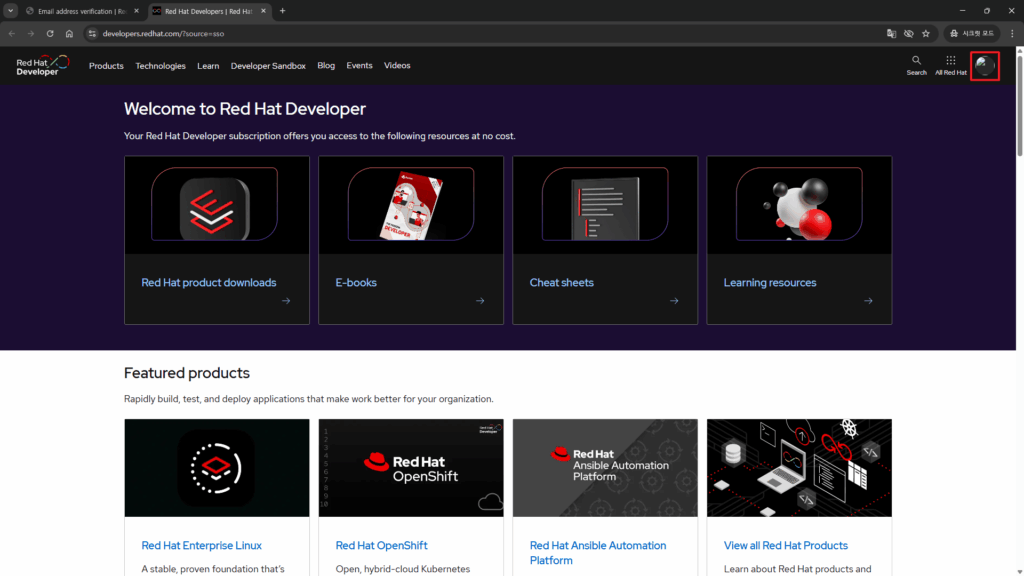Click the Red Hat Ansible Automation Platform thumbnail
Viewport: 1024px width, 576px height.
603,467
